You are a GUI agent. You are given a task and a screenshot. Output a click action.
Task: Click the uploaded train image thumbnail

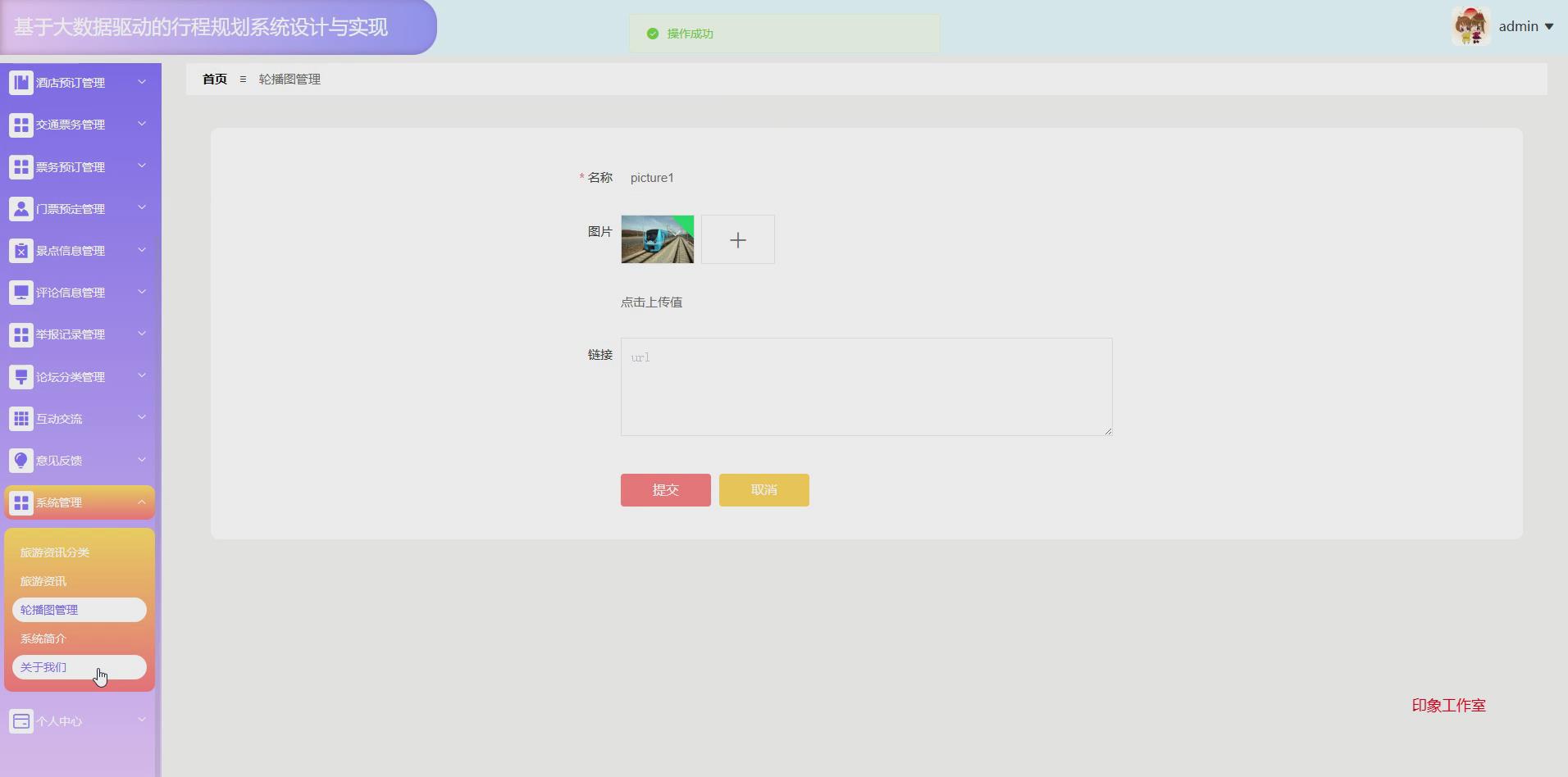coord(658,239)
